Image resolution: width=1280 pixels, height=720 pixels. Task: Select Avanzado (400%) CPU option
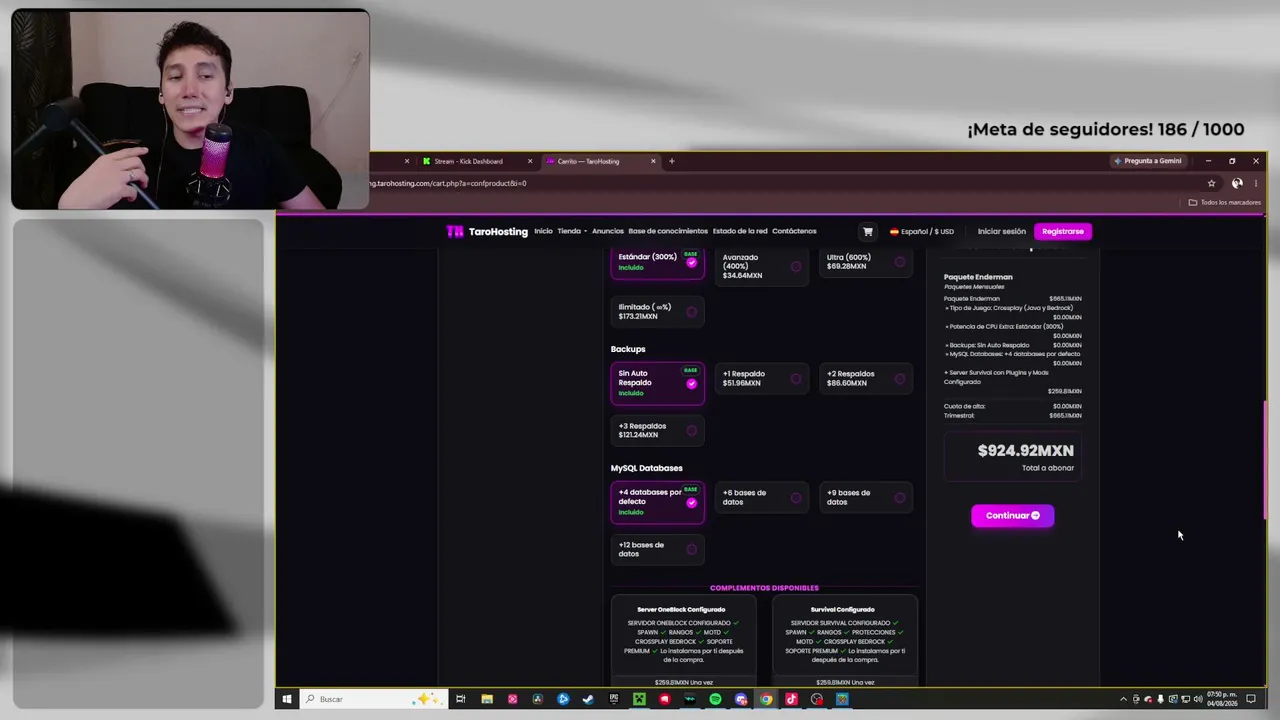[761, 266]
